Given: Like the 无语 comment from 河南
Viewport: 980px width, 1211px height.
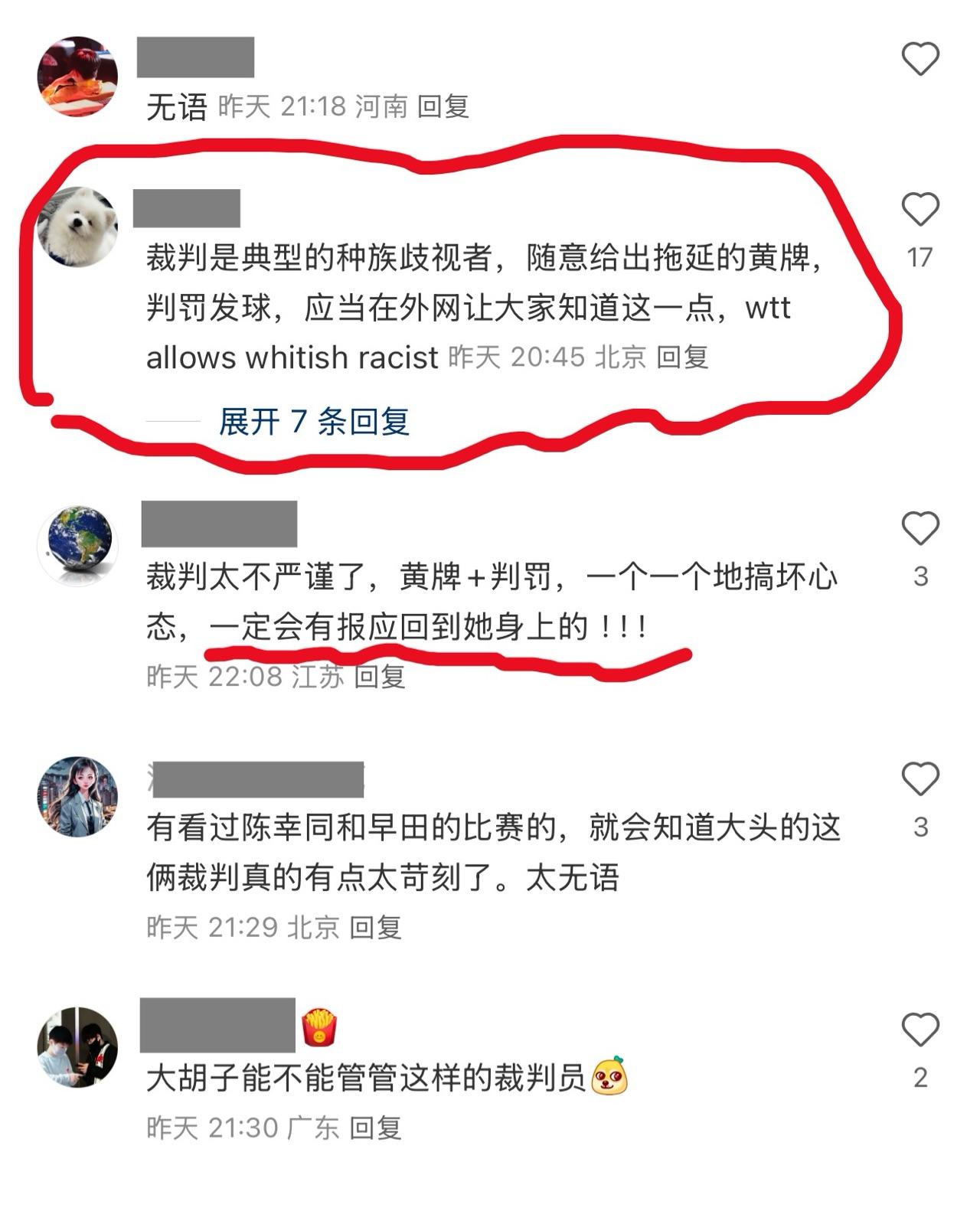Looking at the screenshot, I should click(920, 59).
